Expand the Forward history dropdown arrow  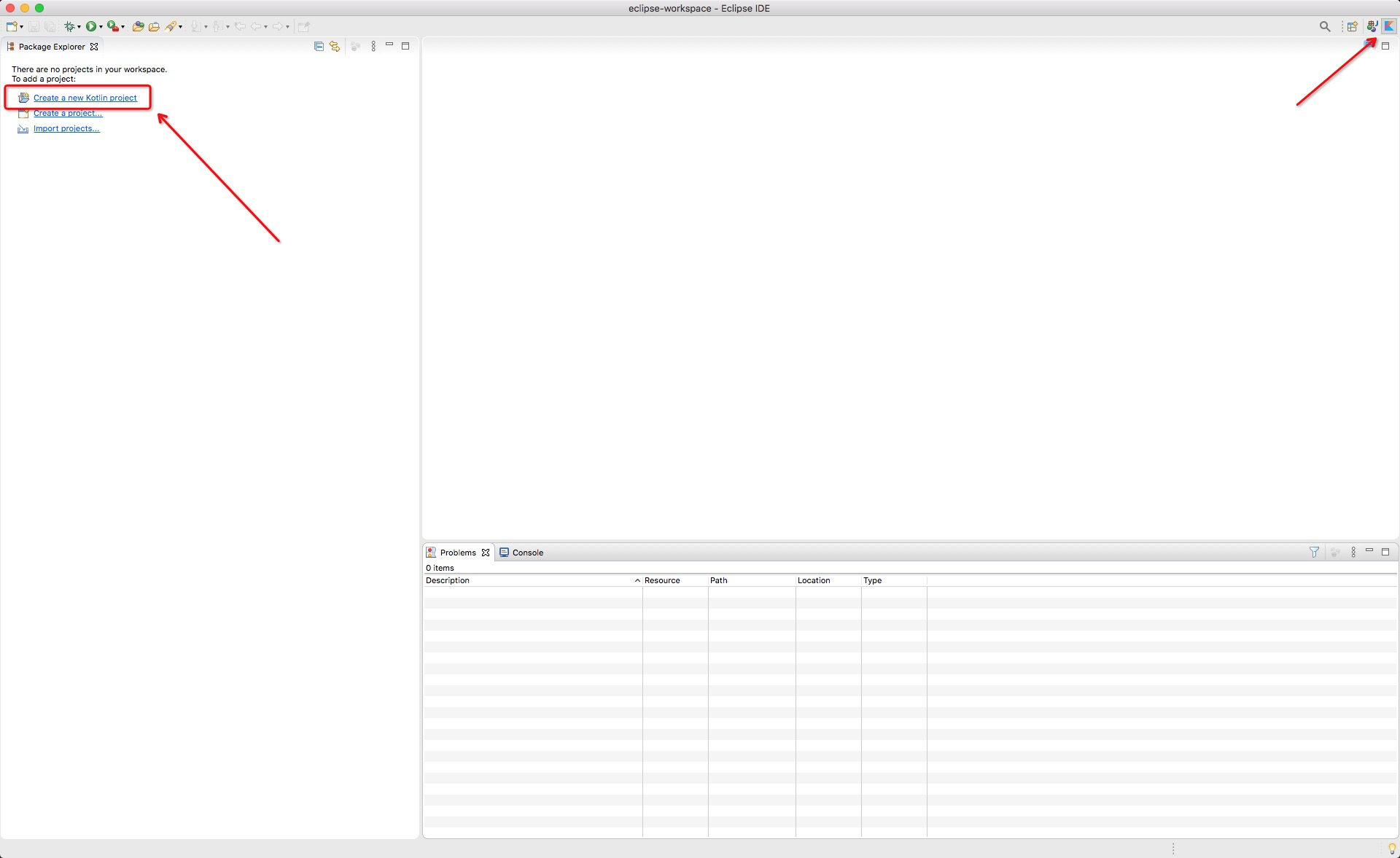[x=287, y=27]
